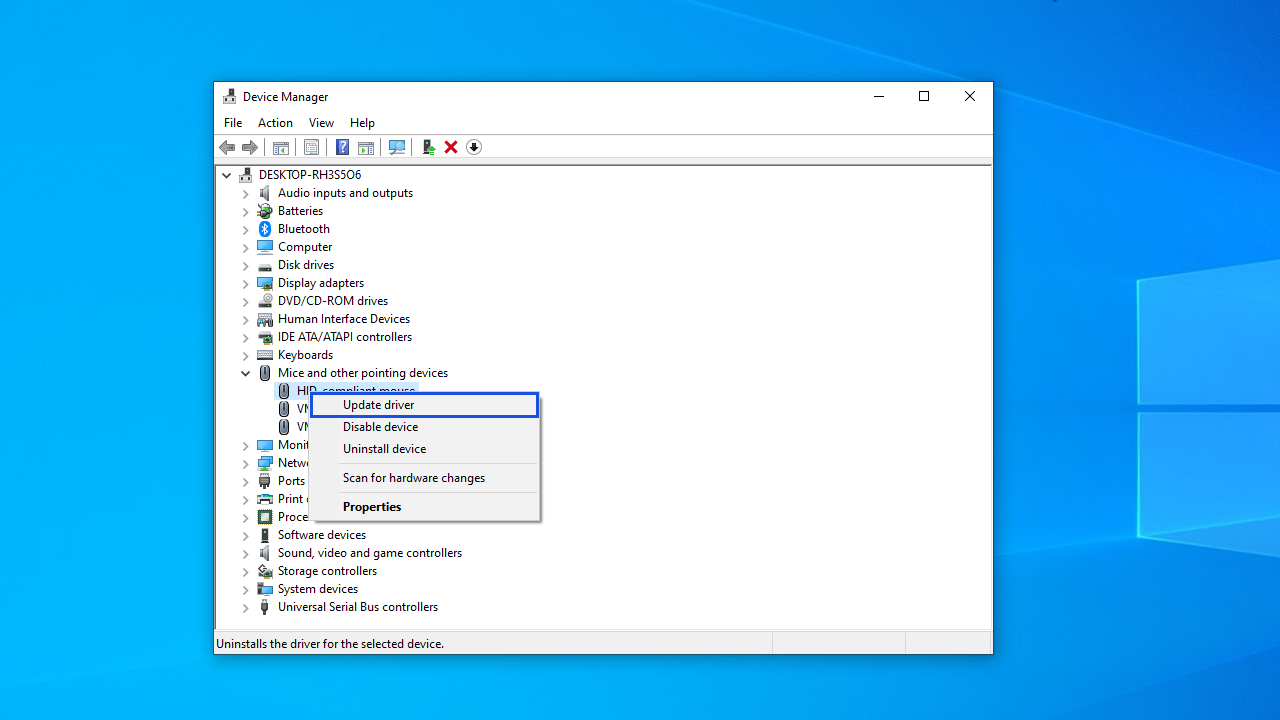Image resolution: width=1280 pixels, height=720 pixels.
Task: Click the Bluetooth category icon
Action: [x=265, y=229]
